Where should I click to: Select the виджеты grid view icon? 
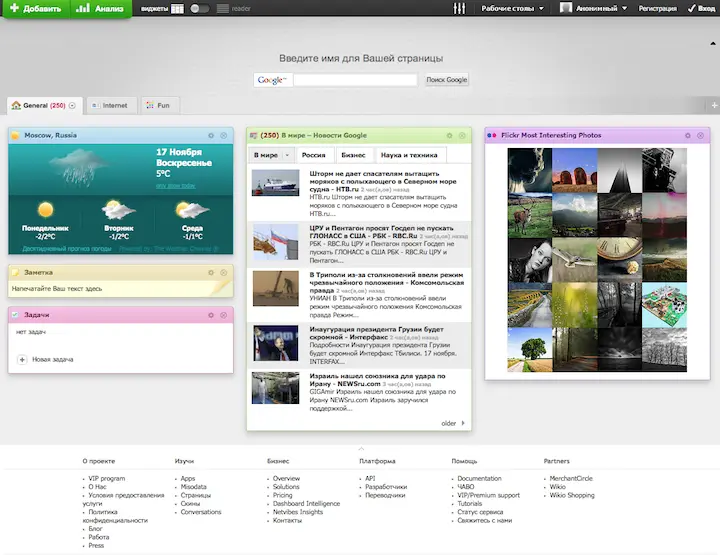(x=177, y=9)
